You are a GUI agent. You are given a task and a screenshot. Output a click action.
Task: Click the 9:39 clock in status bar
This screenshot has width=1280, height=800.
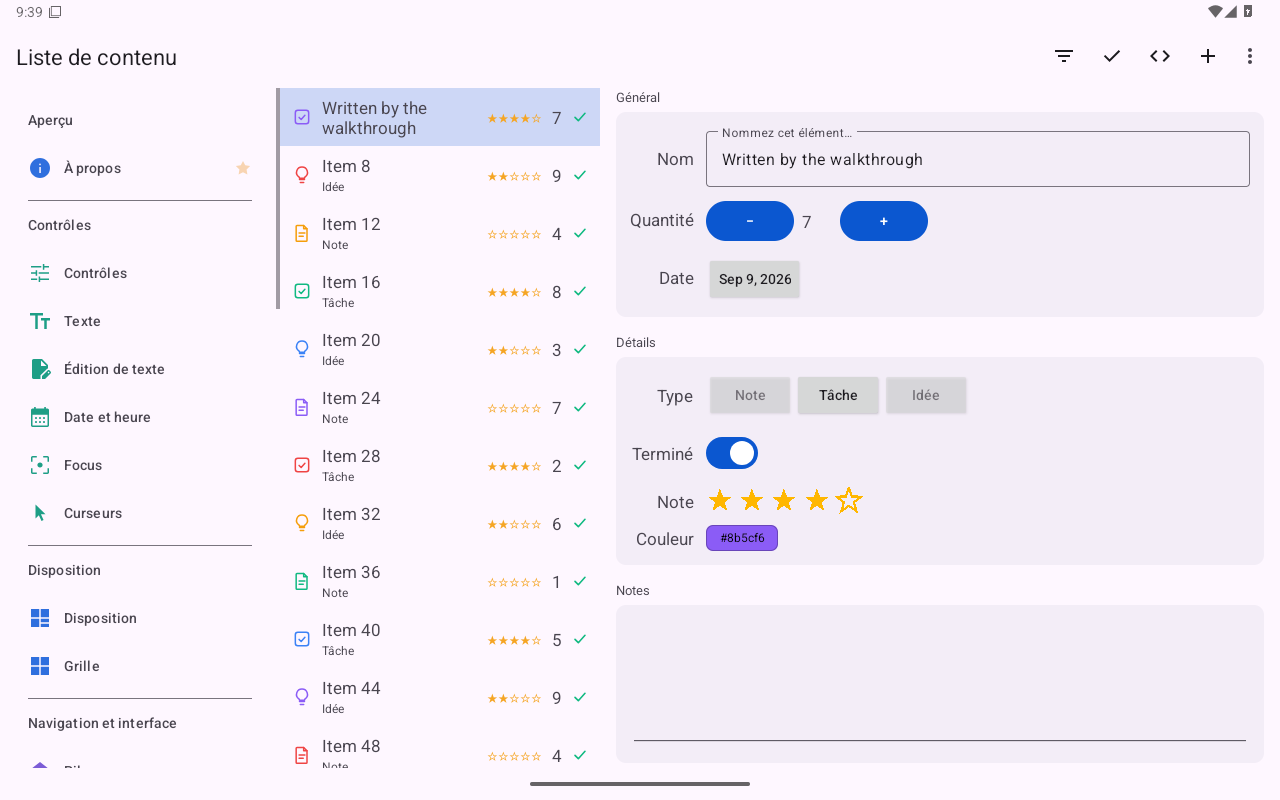tap(29, 12)
